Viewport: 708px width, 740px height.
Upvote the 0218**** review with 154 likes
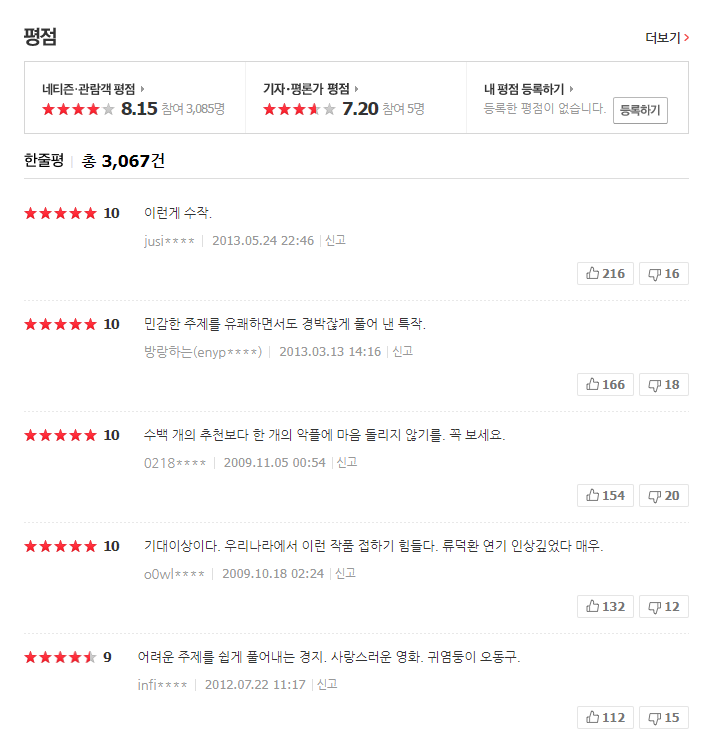[605, 495]
